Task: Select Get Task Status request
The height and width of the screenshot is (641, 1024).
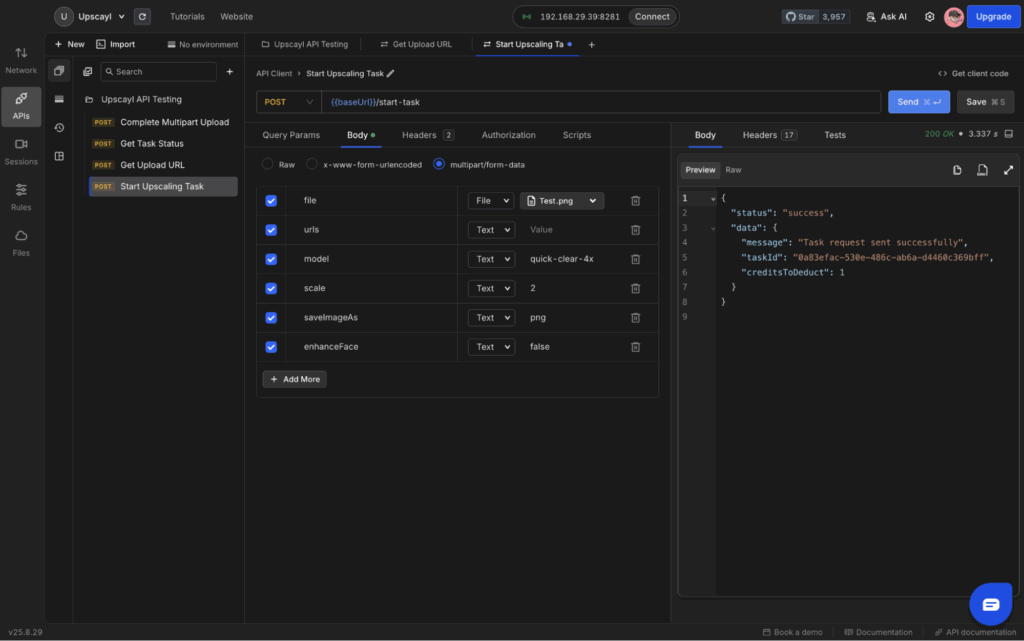Action: pyautogui.click(x=152, y=144)
